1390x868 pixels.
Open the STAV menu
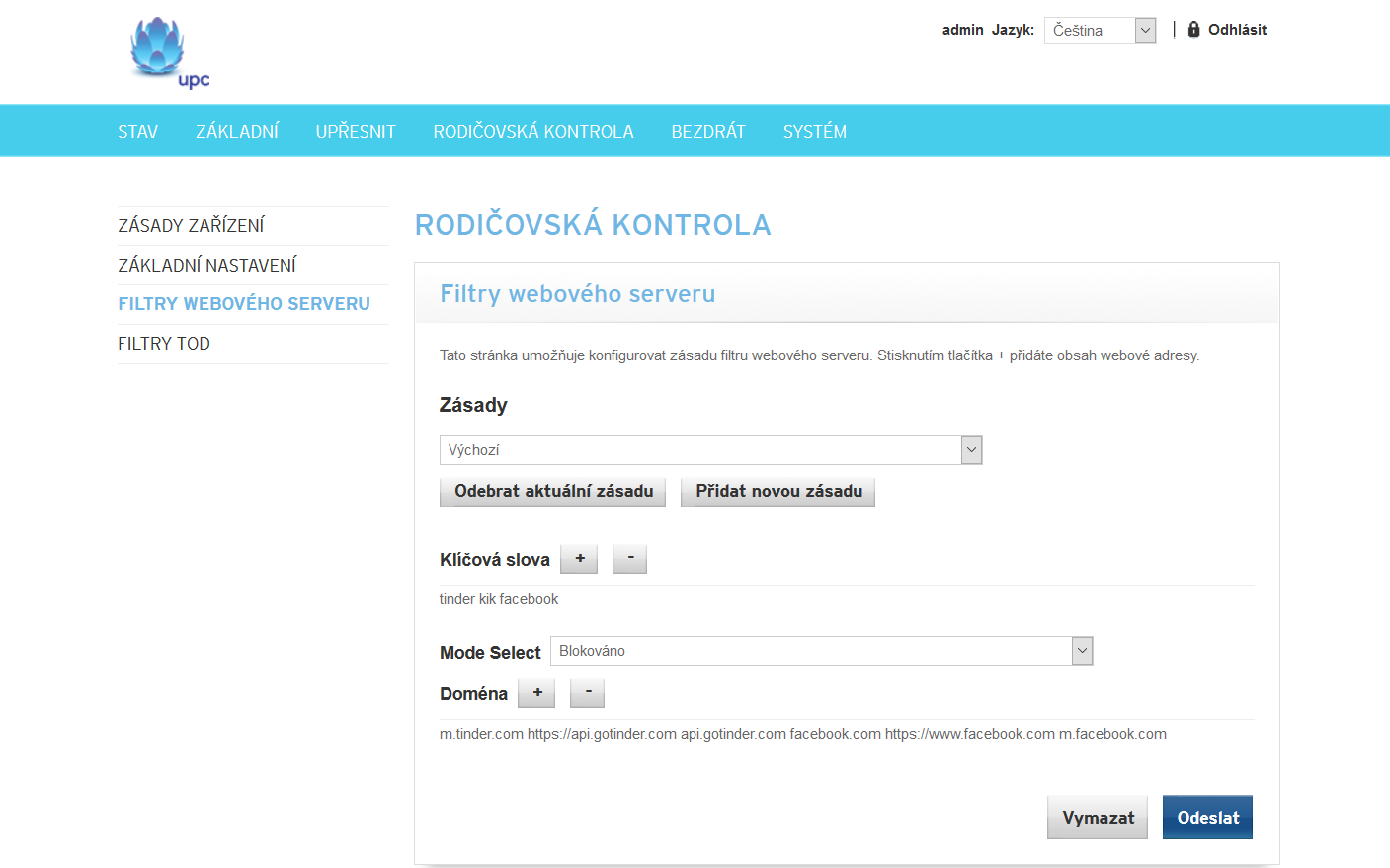coord(137,132)
